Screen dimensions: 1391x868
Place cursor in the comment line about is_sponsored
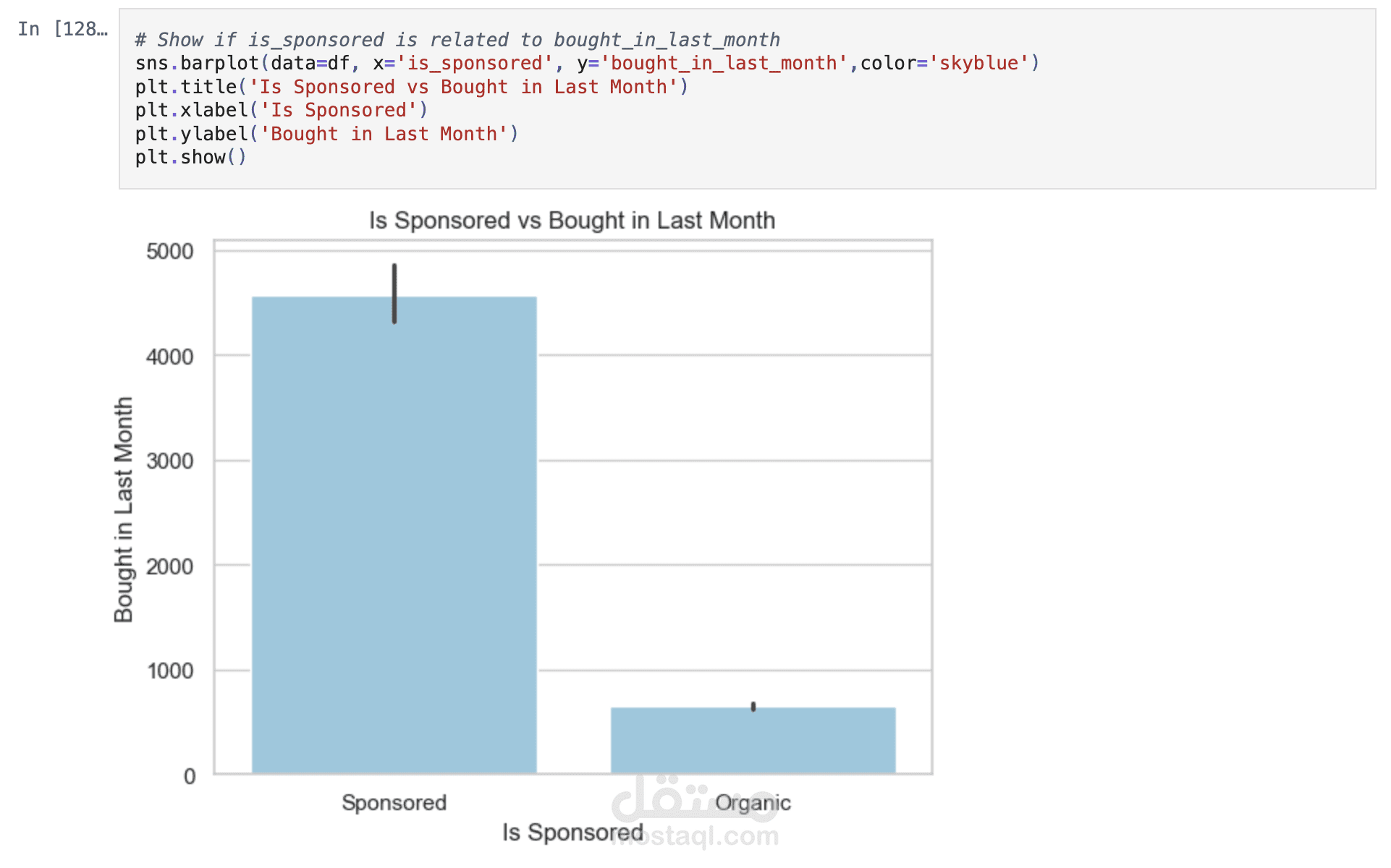[x=457, y=40]
